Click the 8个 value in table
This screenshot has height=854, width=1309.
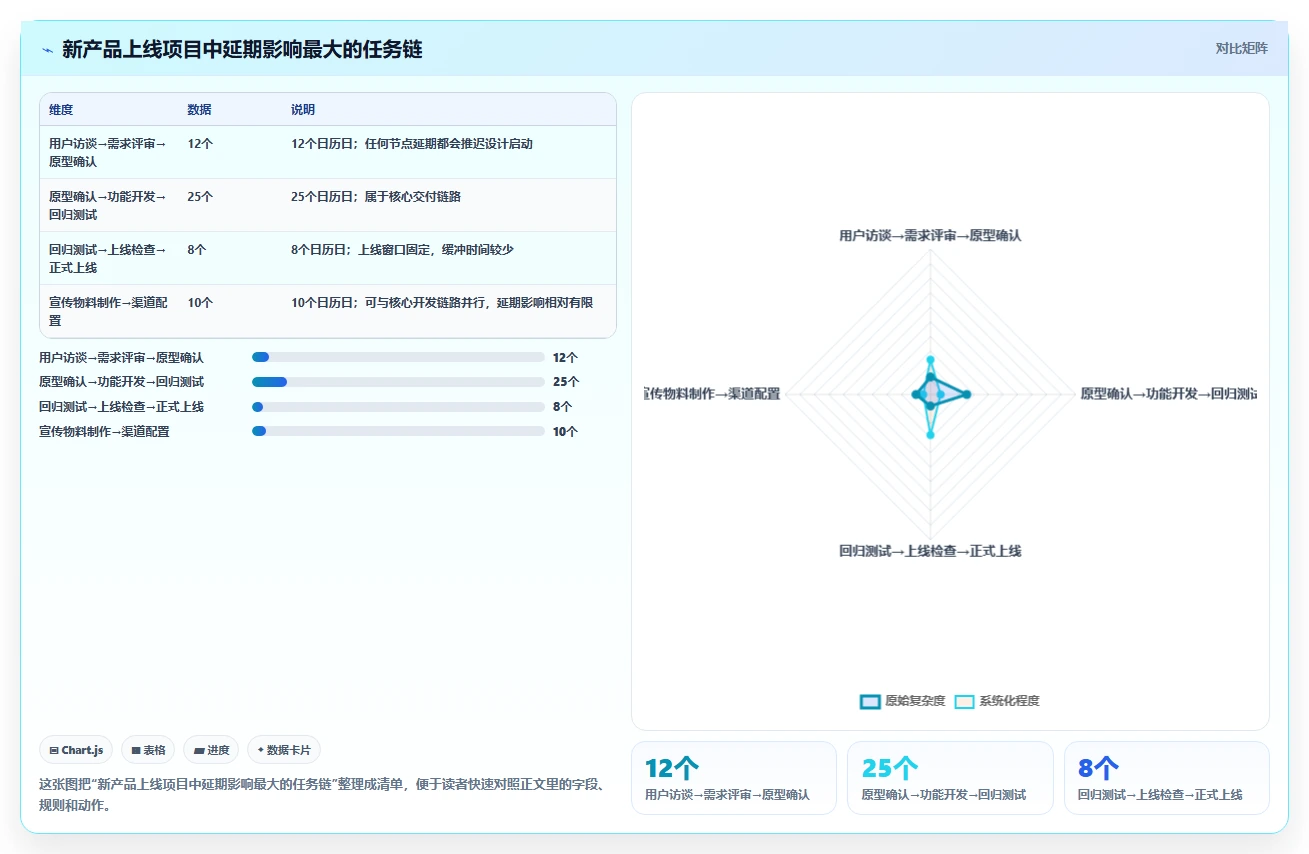click(x=197, y=250)
